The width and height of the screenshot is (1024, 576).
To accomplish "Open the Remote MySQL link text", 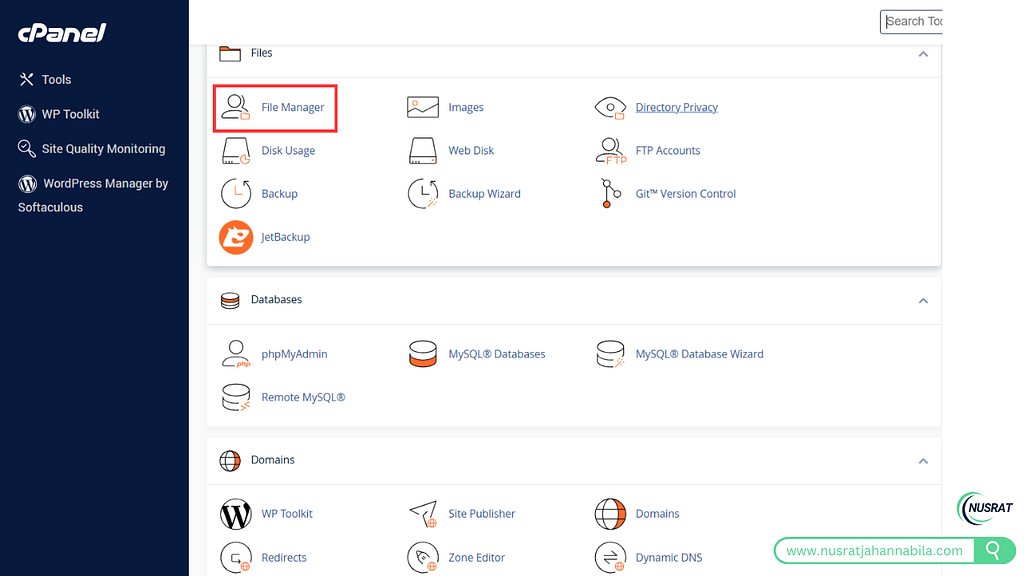I will click(x=303, y=397).
